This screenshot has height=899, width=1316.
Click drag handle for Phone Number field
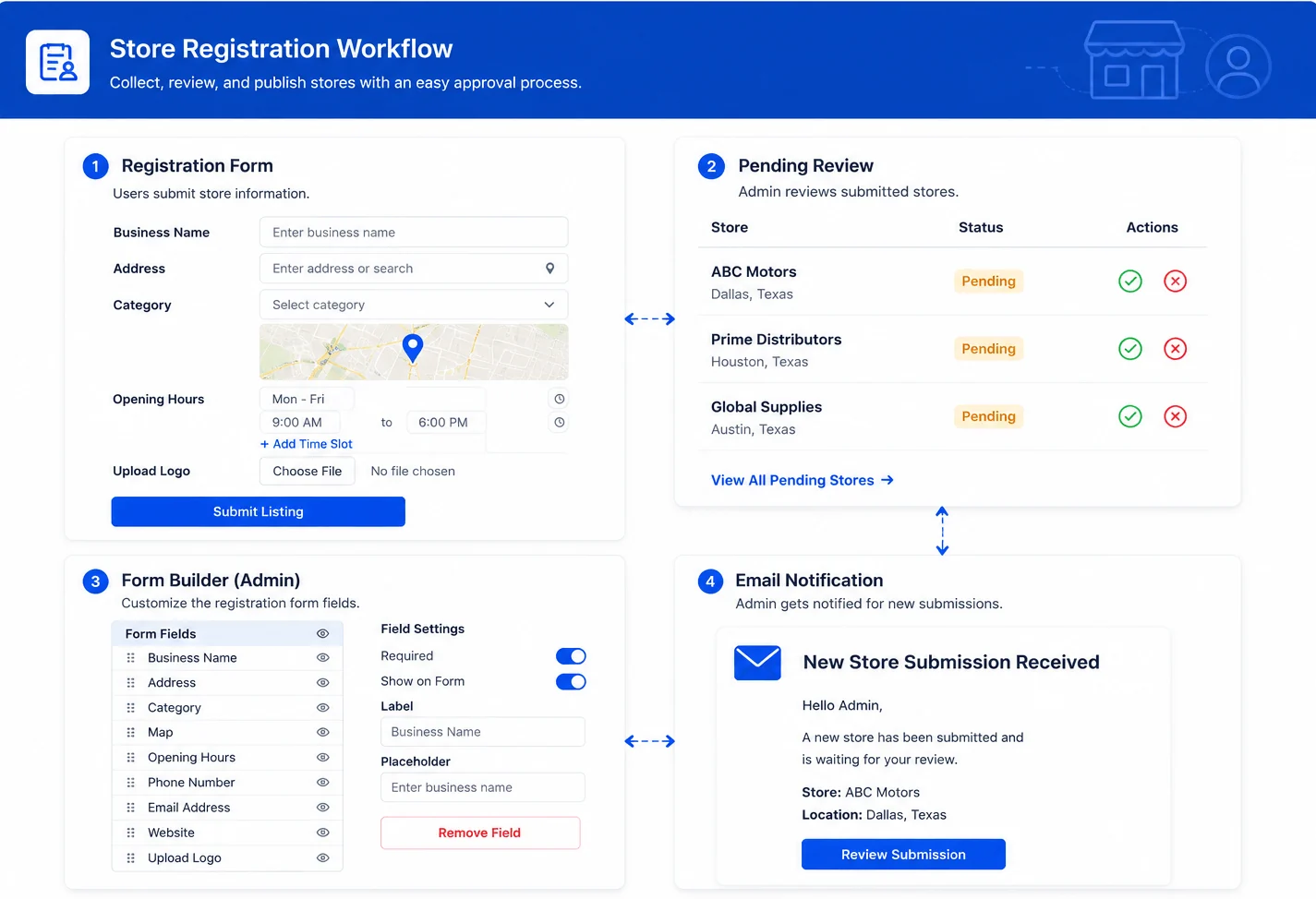pos(130,783)
